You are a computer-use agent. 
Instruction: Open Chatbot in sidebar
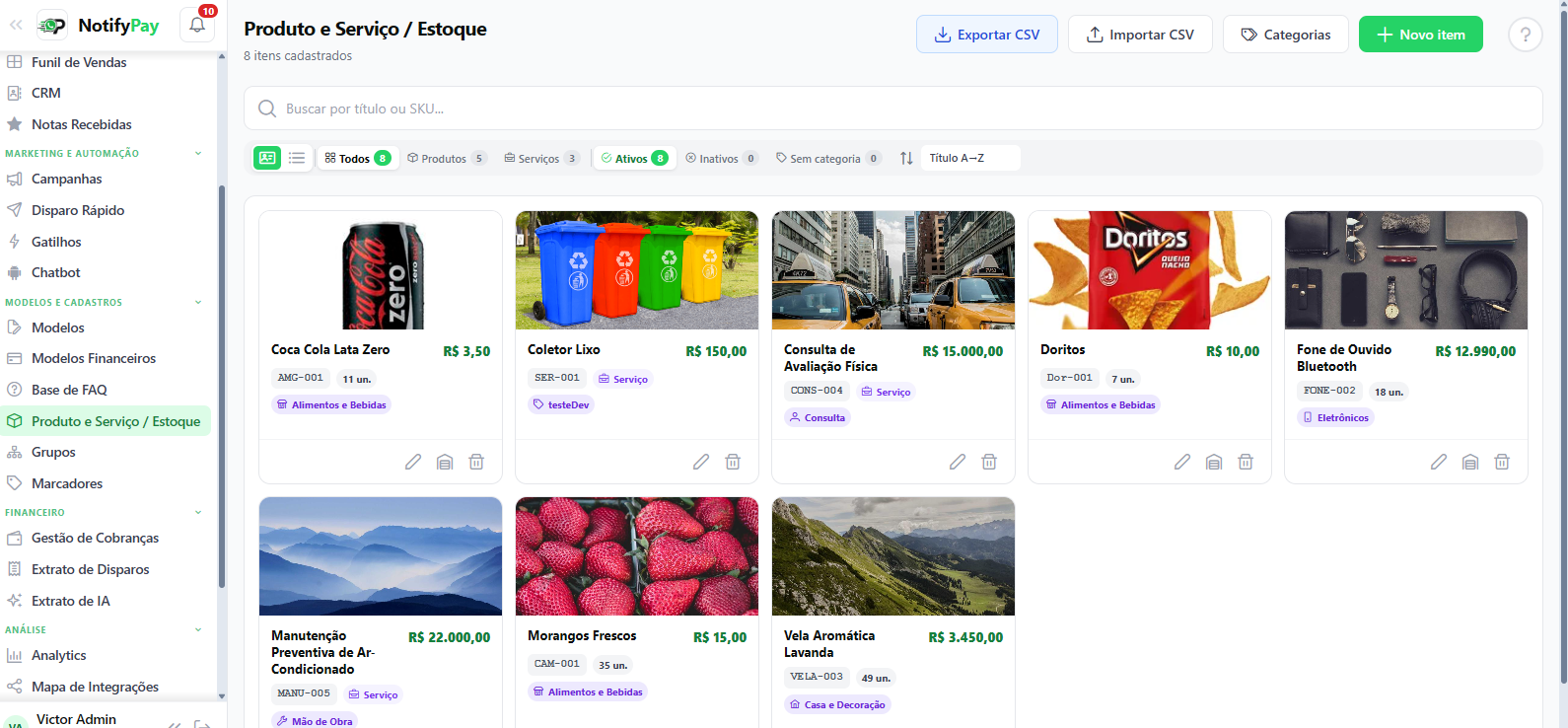click(x=106, y=272)
